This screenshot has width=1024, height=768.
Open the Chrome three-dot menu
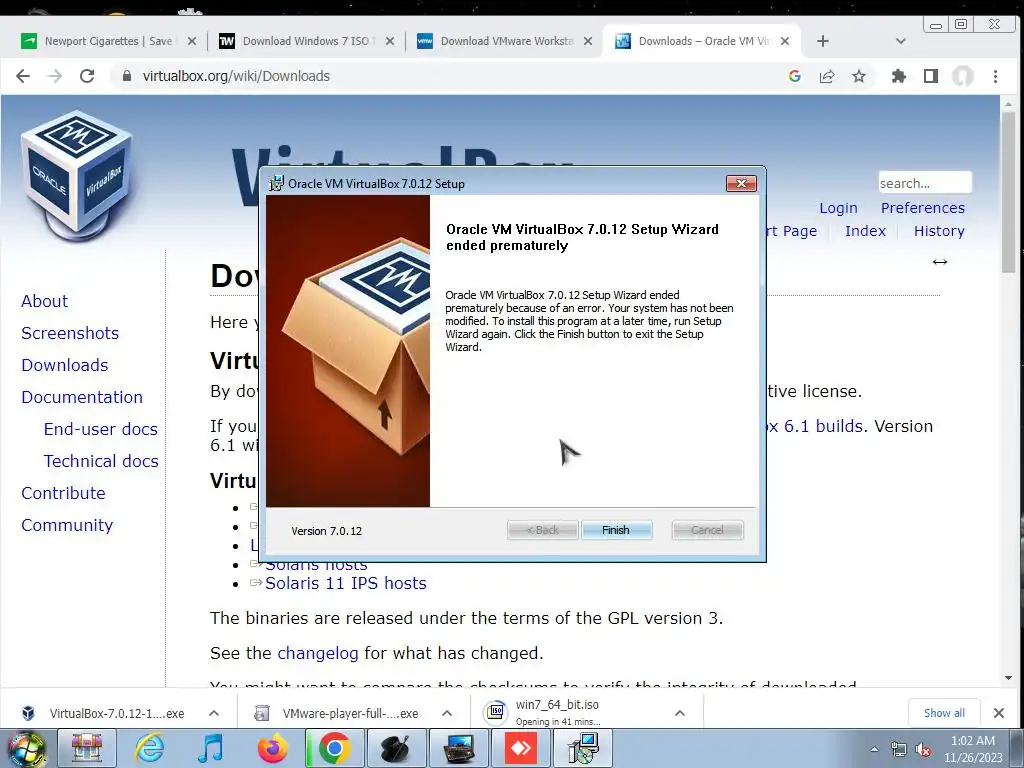tap(995, 76)
